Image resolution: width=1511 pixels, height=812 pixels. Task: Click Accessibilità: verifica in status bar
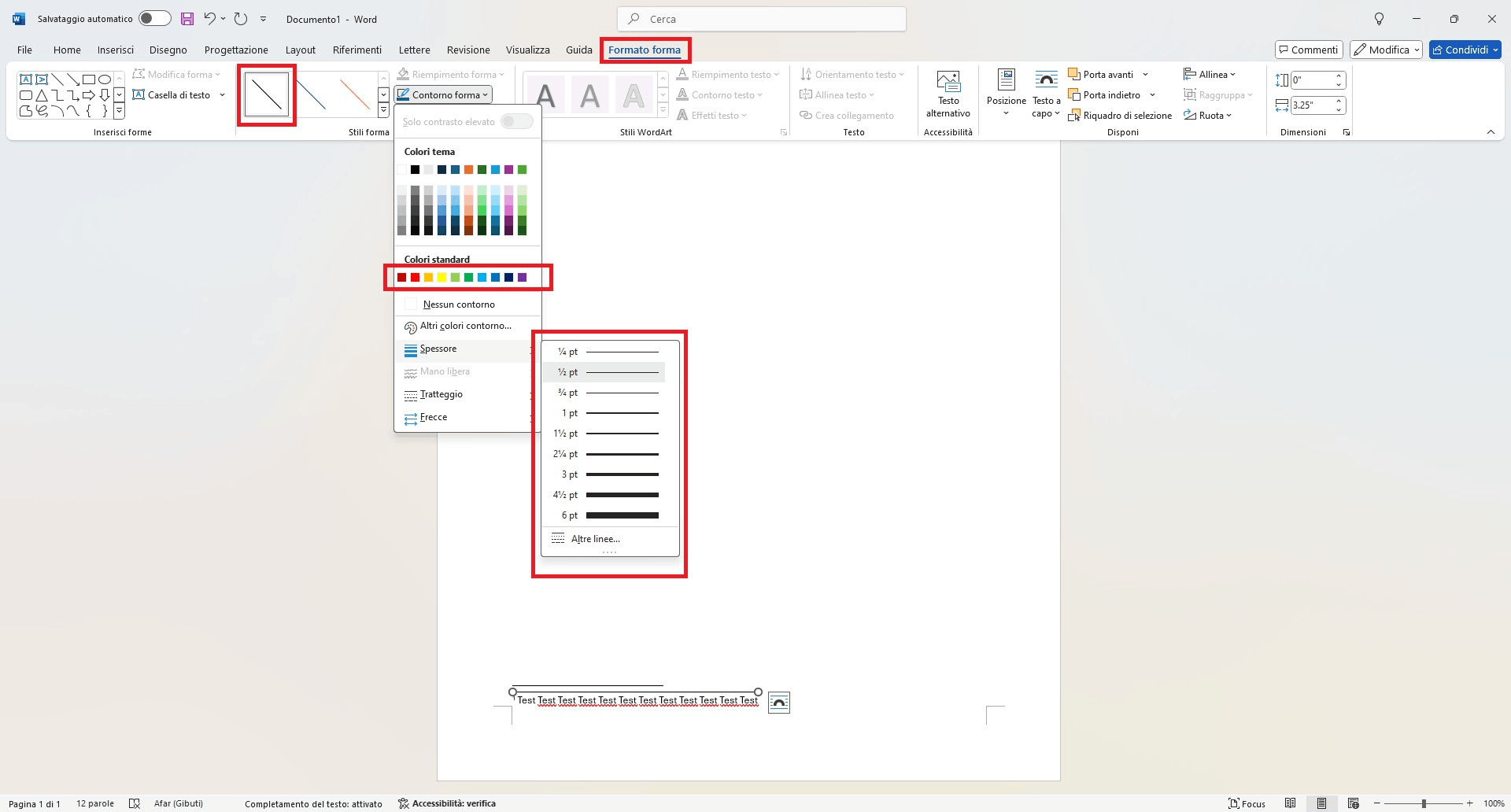tap(447, 803)
